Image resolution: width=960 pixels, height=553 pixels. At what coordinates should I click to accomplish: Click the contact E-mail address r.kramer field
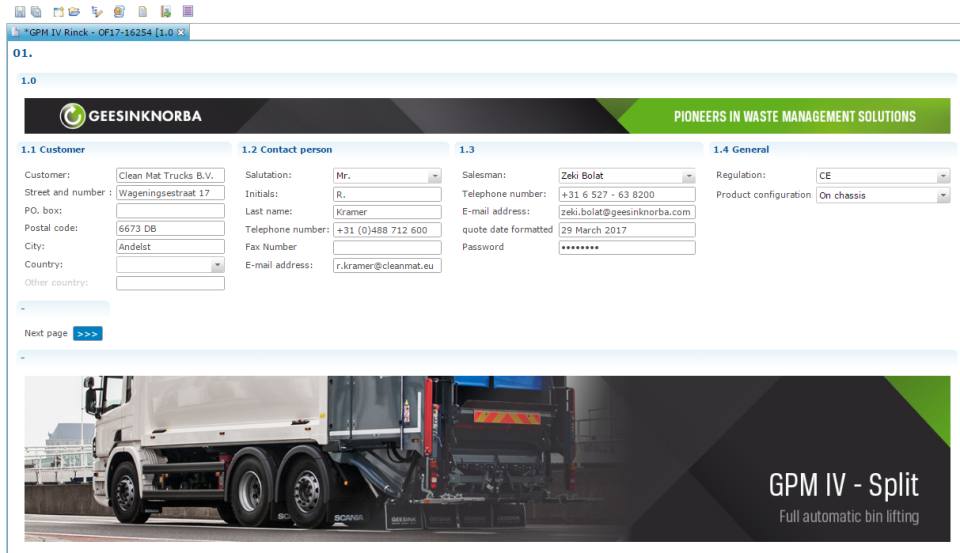pos(387,266)
